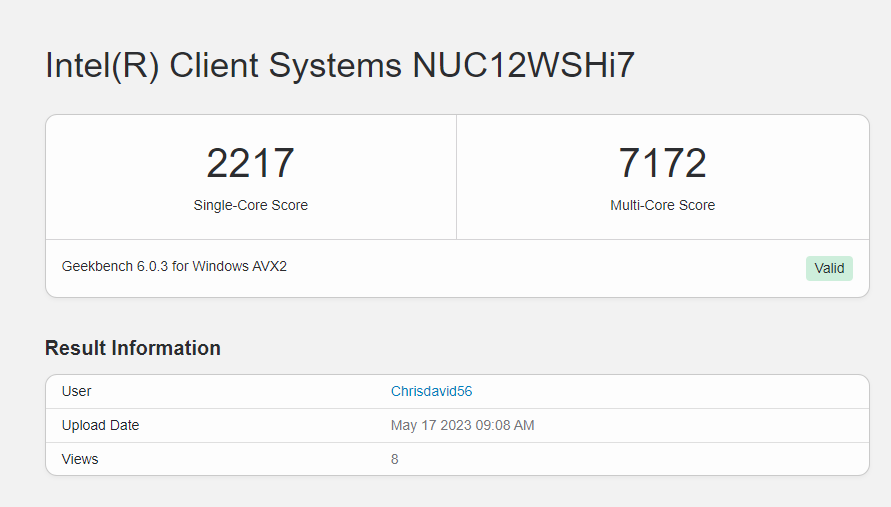Screen dimensions: 891x507
Task: Click the divider between the two scores
Action: tap(456, 177)
